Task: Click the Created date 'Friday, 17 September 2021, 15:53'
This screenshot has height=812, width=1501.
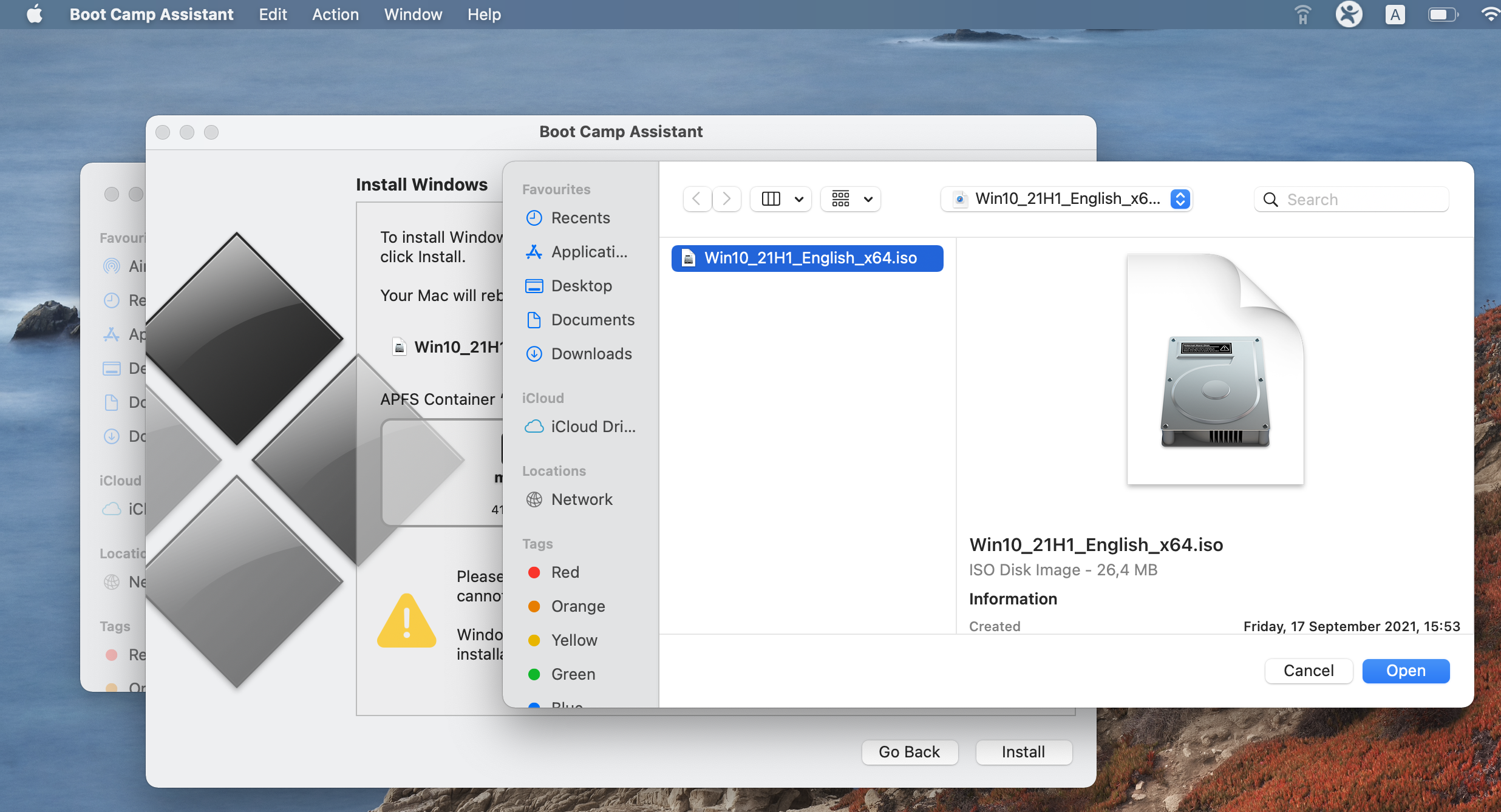Action: pos(1352,626)
